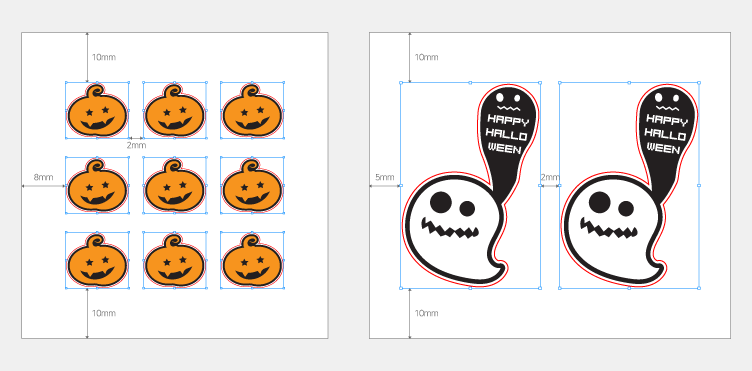Select the bottom-right pumpkin sticker in the grid
The height and width of the screenshot is (371, 752).
[x=252, y=260]
